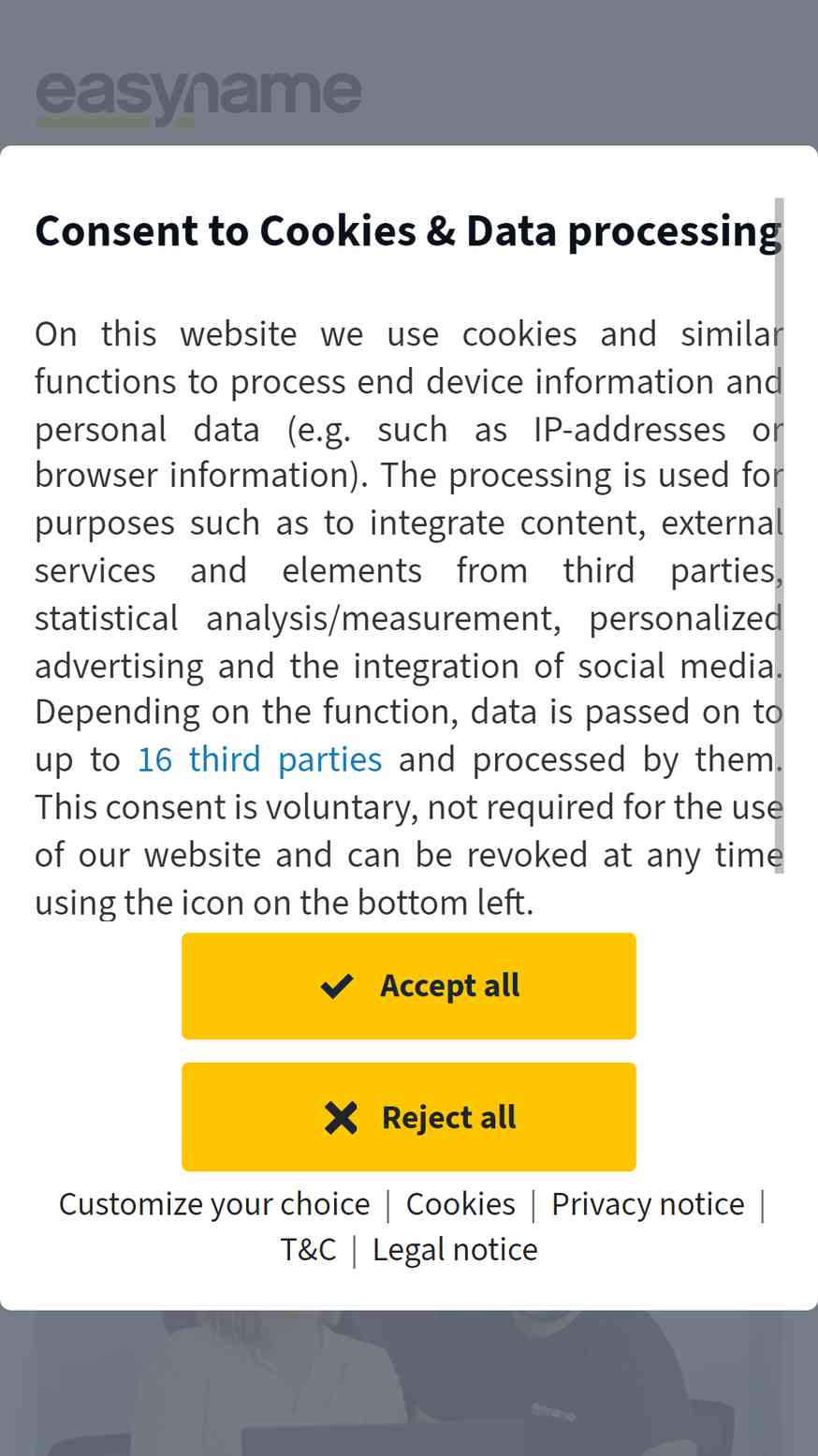The width and height of the screenshot is (818, 1456).
Task: Open the Cookies link
Action: 460,1204
